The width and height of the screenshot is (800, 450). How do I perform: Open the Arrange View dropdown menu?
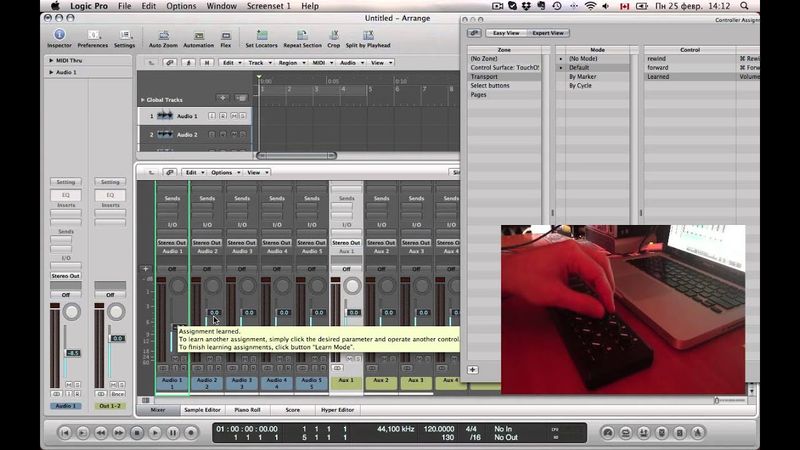(x=381, y=63)
